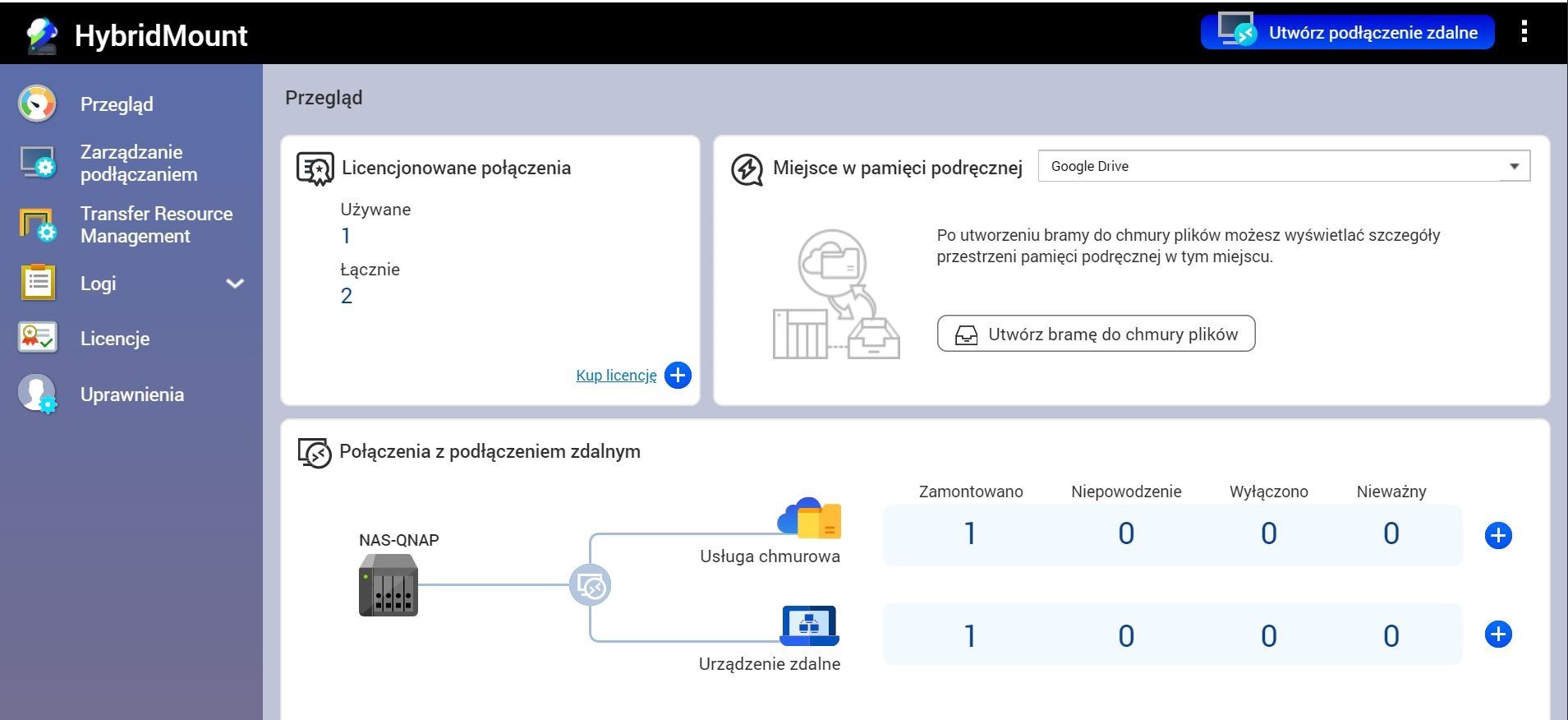The width and height of the screenshot is (1568, 720).
Task: Click the Uprawnienia user icon
Action: [38, 395]
